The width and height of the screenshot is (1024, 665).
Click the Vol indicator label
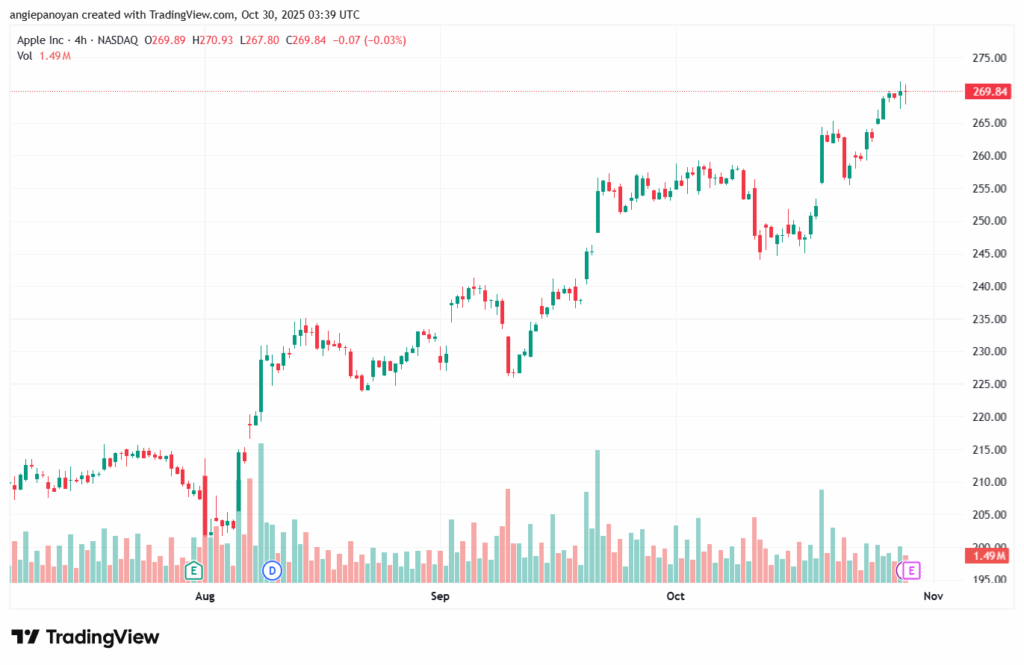coord(25,56)
